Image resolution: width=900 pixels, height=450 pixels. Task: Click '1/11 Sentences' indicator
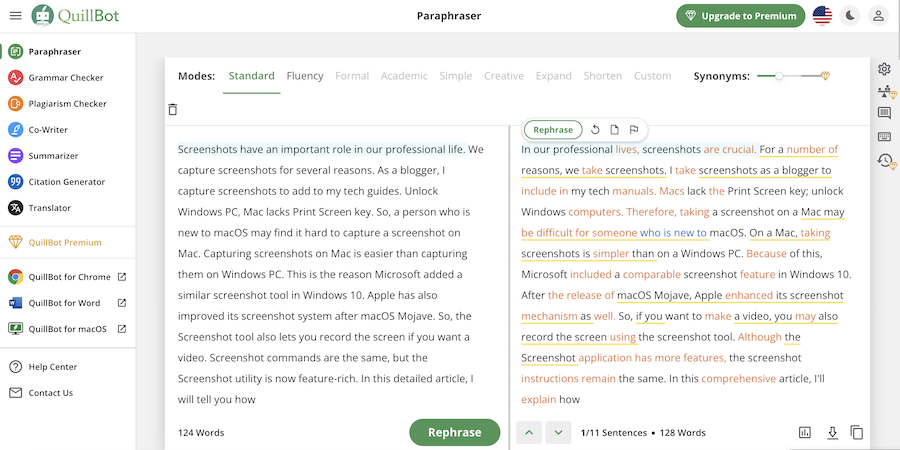click(x=614, y=433)
